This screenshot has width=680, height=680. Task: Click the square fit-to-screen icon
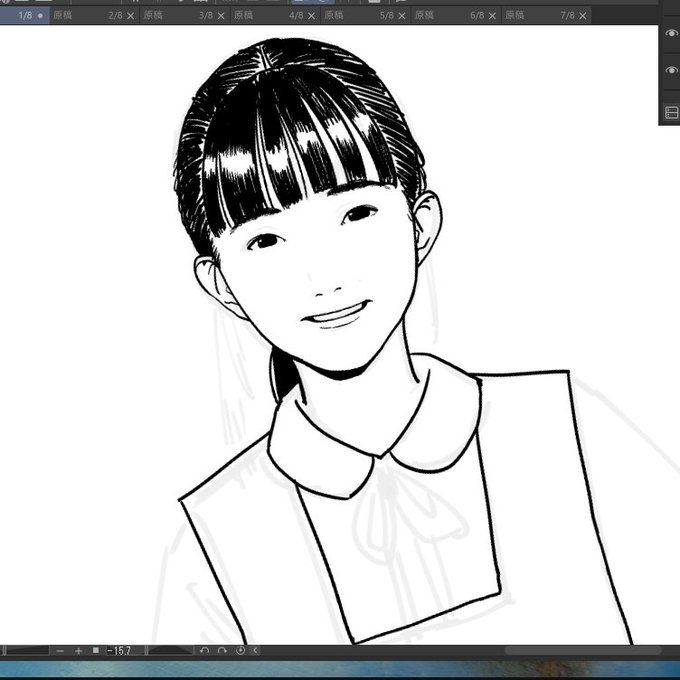96,651
